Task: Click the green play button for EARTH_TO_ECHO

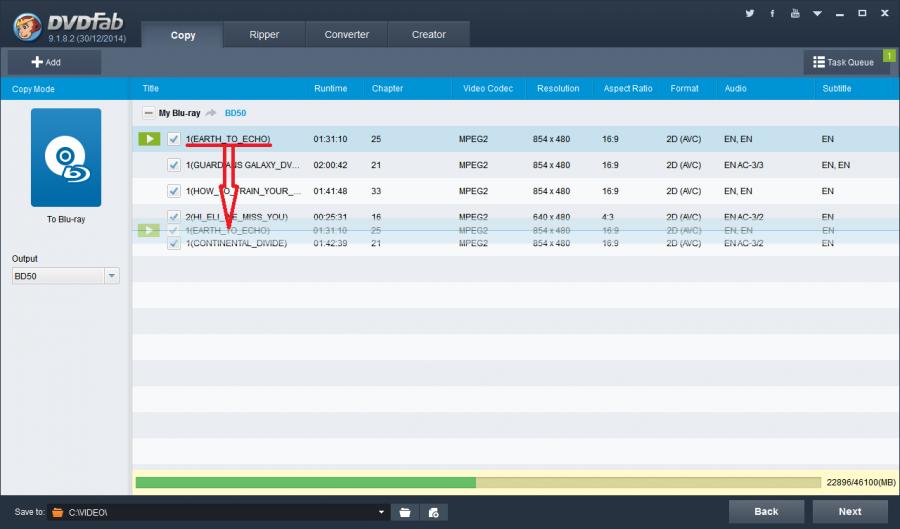Action: 149,139
